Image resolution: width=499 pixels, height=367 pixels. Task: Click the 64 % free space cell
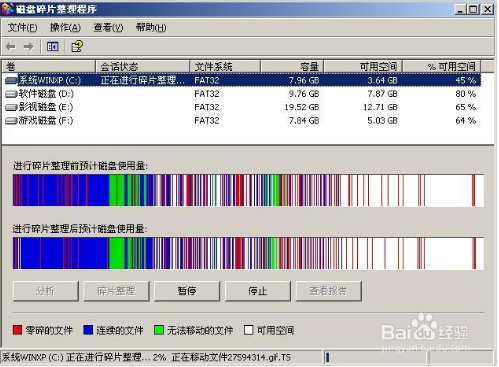tap(466, 121)
